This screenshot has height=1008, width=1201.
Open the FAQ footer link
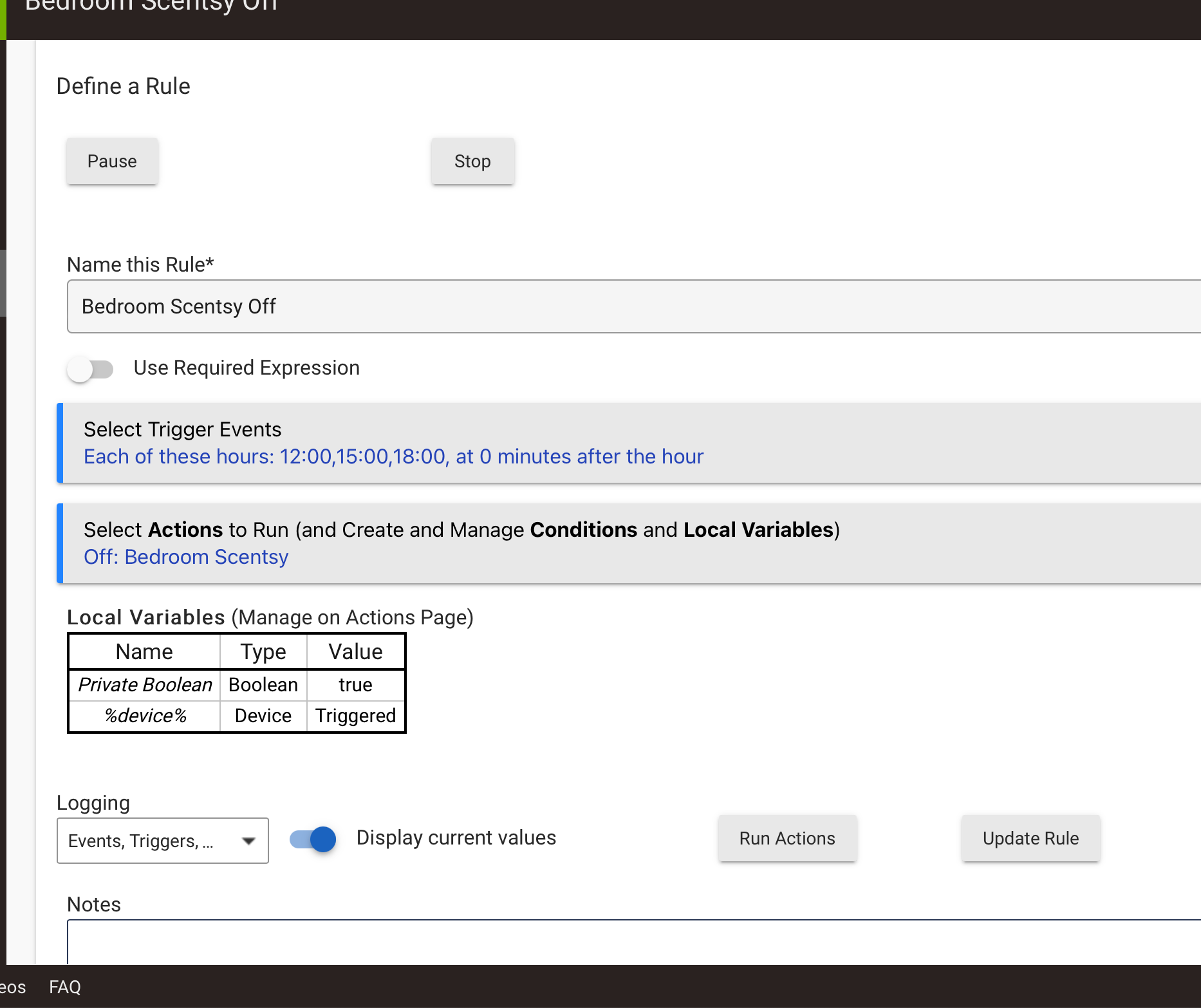click(65, 987)
